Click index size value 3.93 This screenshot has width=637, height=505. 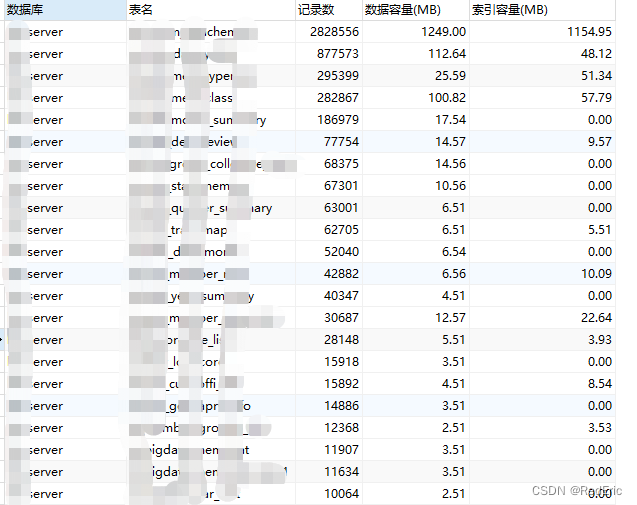(x=600, y=339)
